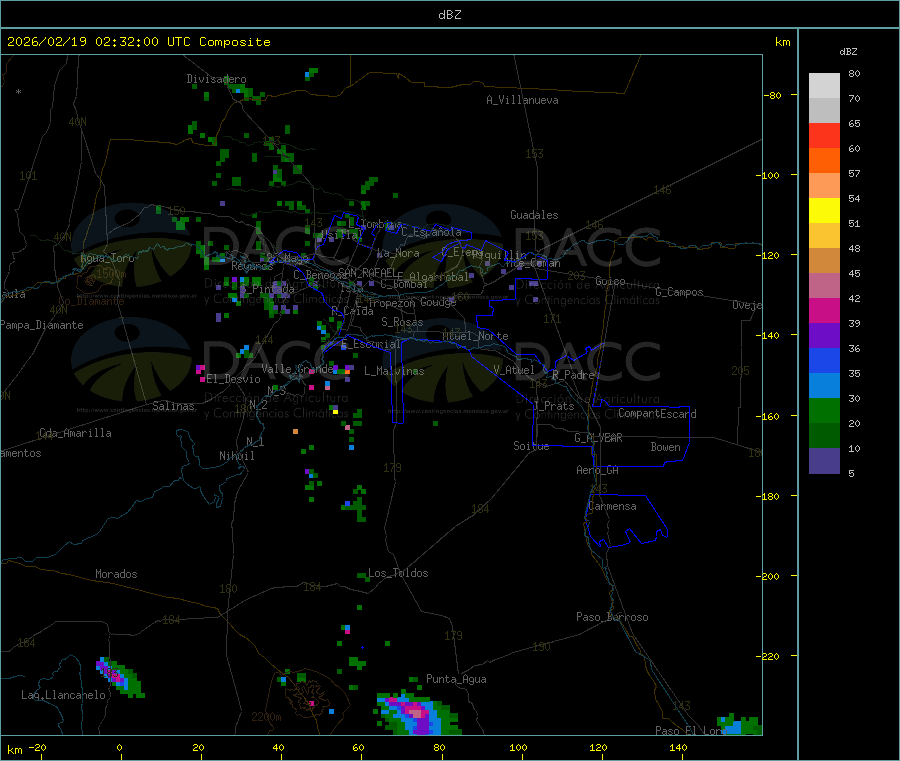Click the 5 dBZ bottom legend swatch
This screenshot has width=900, height=761.
pyautogui.click(x=824, y=461)
